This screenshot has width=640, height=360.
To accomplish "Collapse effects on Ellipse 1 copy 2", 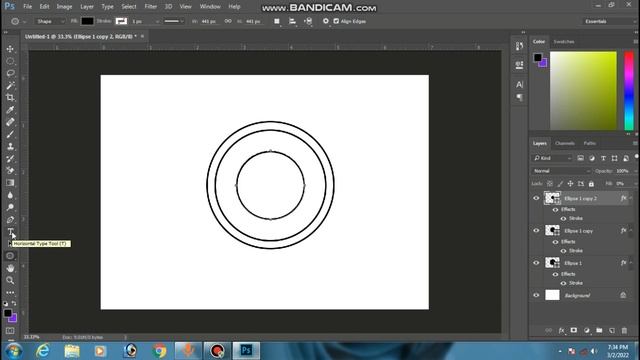I will [631, 198].
